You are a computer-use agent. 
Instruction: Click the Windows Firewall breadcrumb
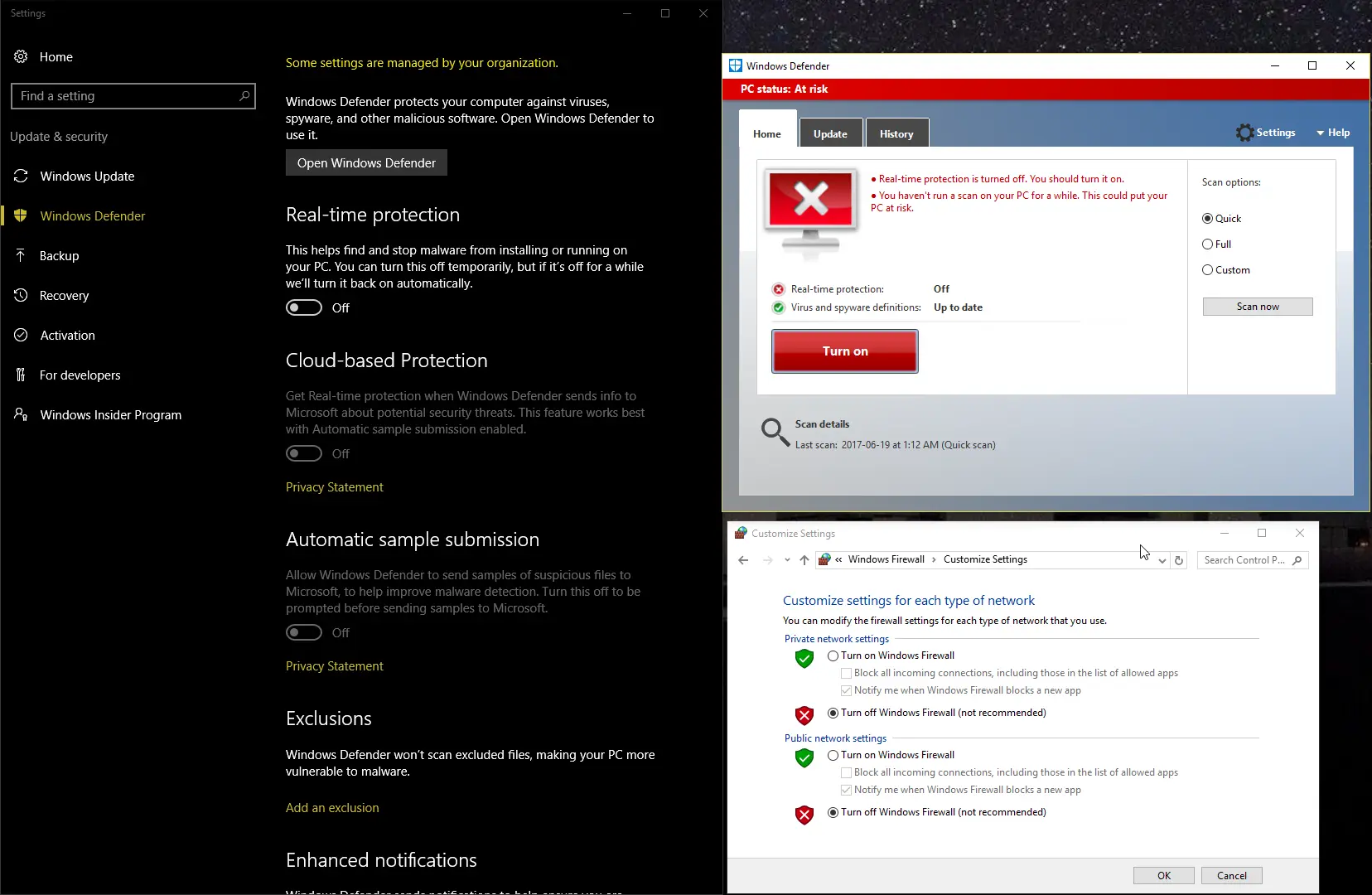click(886, 559)
